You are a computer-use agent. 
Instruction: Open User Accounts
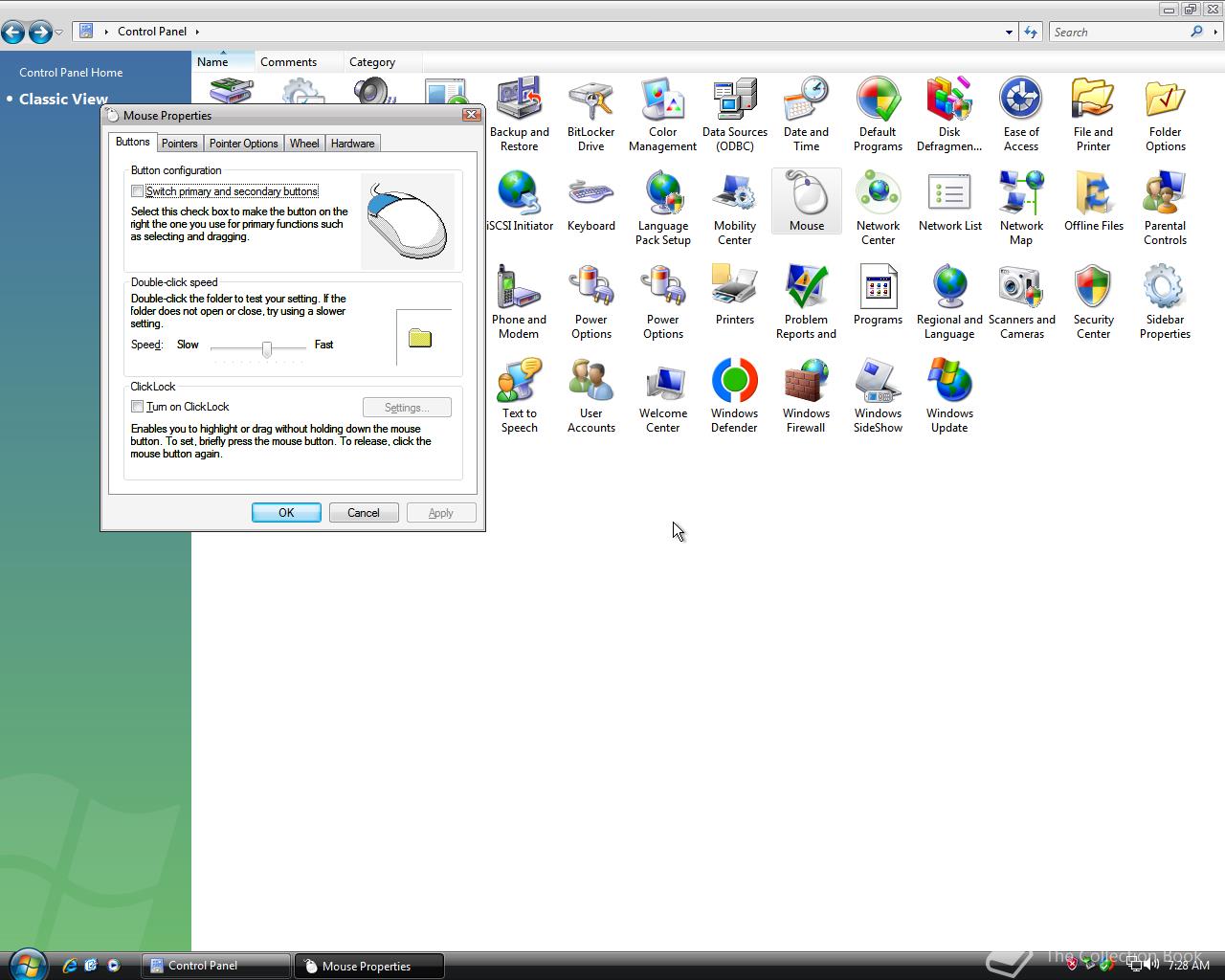point(590,396)
